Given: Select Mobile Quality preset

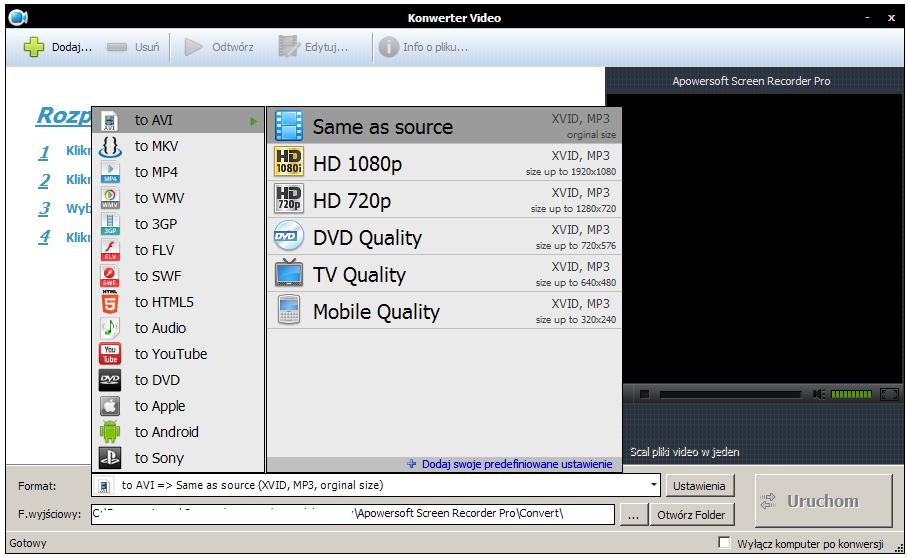Looking at the screenshot, I should [x=445, y=311].
